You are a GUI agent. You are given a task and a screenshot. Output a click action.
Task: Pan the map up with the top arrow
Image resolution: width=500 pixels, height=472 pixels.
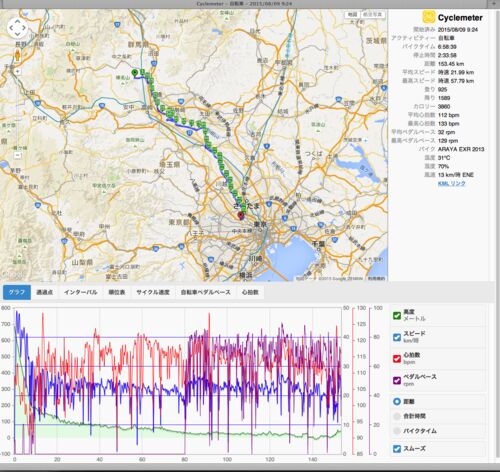pyautogui.click(x=17, y=21)
